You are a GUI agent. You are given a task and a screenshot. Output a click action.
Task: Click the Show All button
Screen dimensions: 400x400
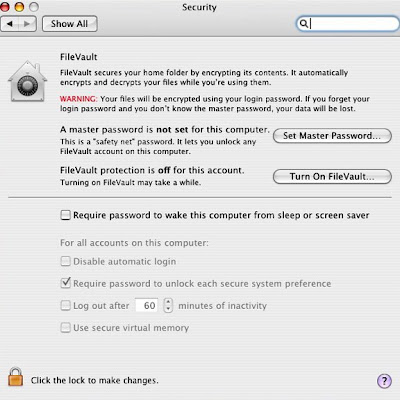(x=70, y=24)
